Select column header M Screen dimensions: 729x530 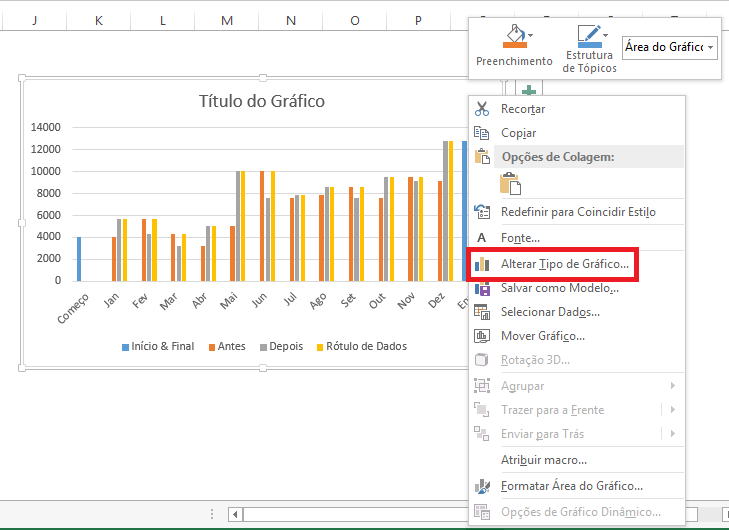click(x=227, y=20)
